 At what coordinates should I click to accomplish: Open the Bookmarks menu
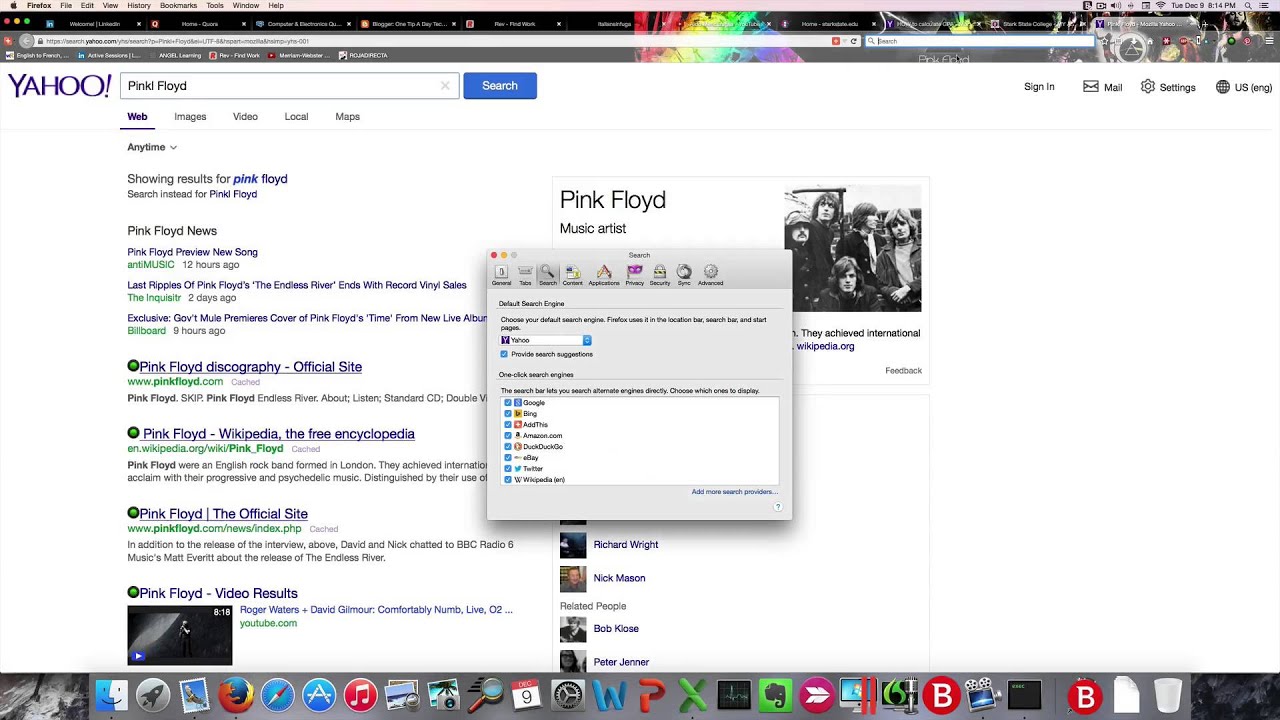tap(179, 6)
